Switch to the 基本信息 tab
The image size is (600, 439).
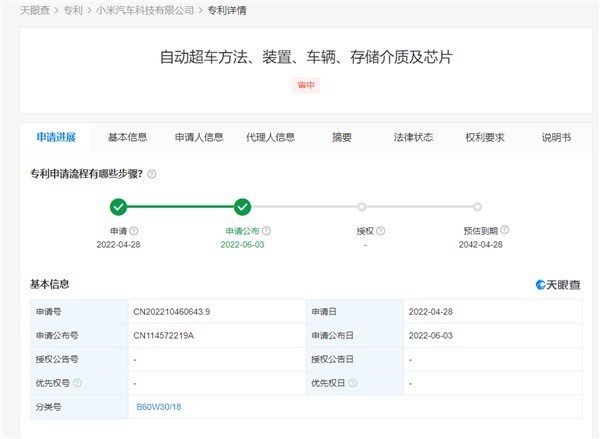127,137
